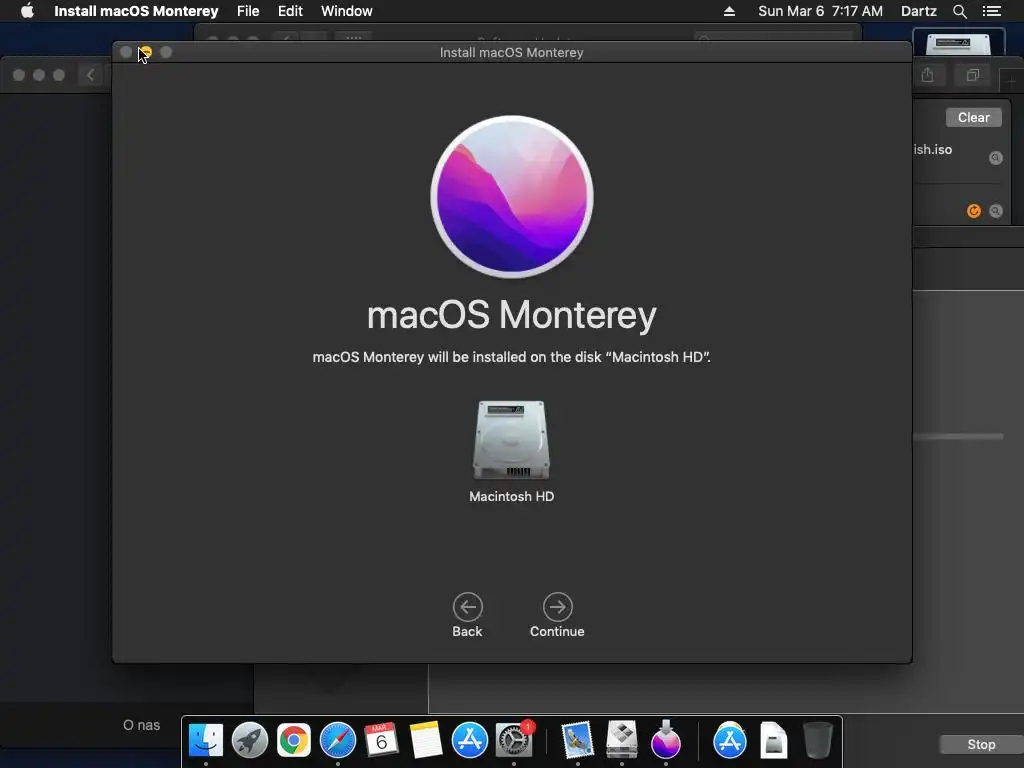Viewport: 1024px width, 768px height.
Task: Open Calendar from the Dock
Action: tap(381, 741)
